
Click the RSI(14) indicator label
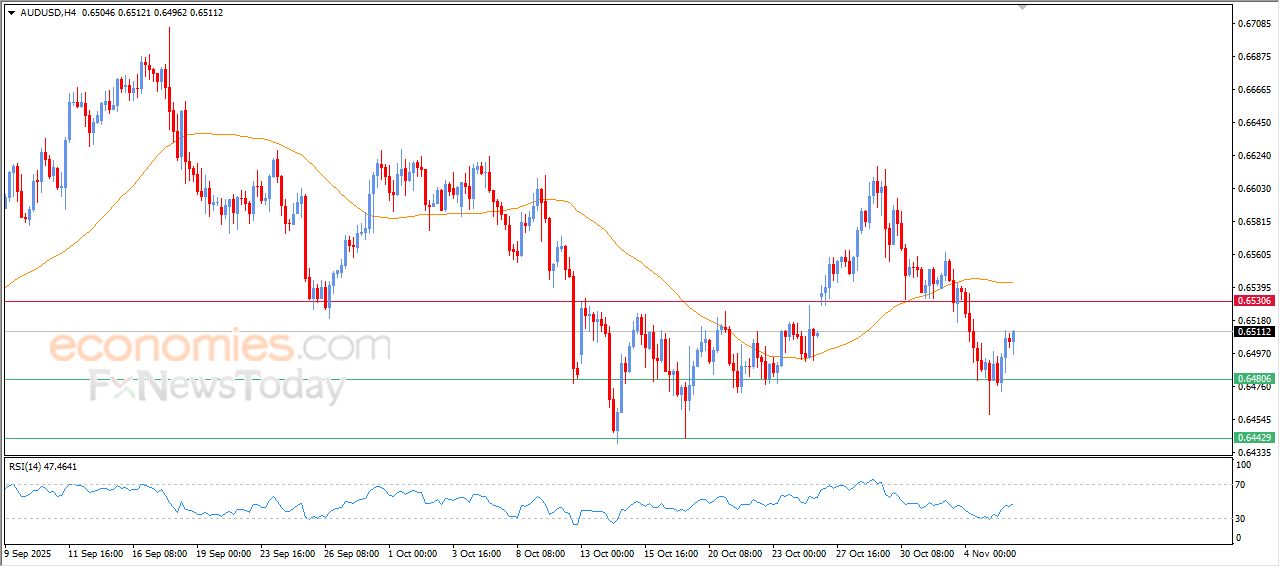42,466
